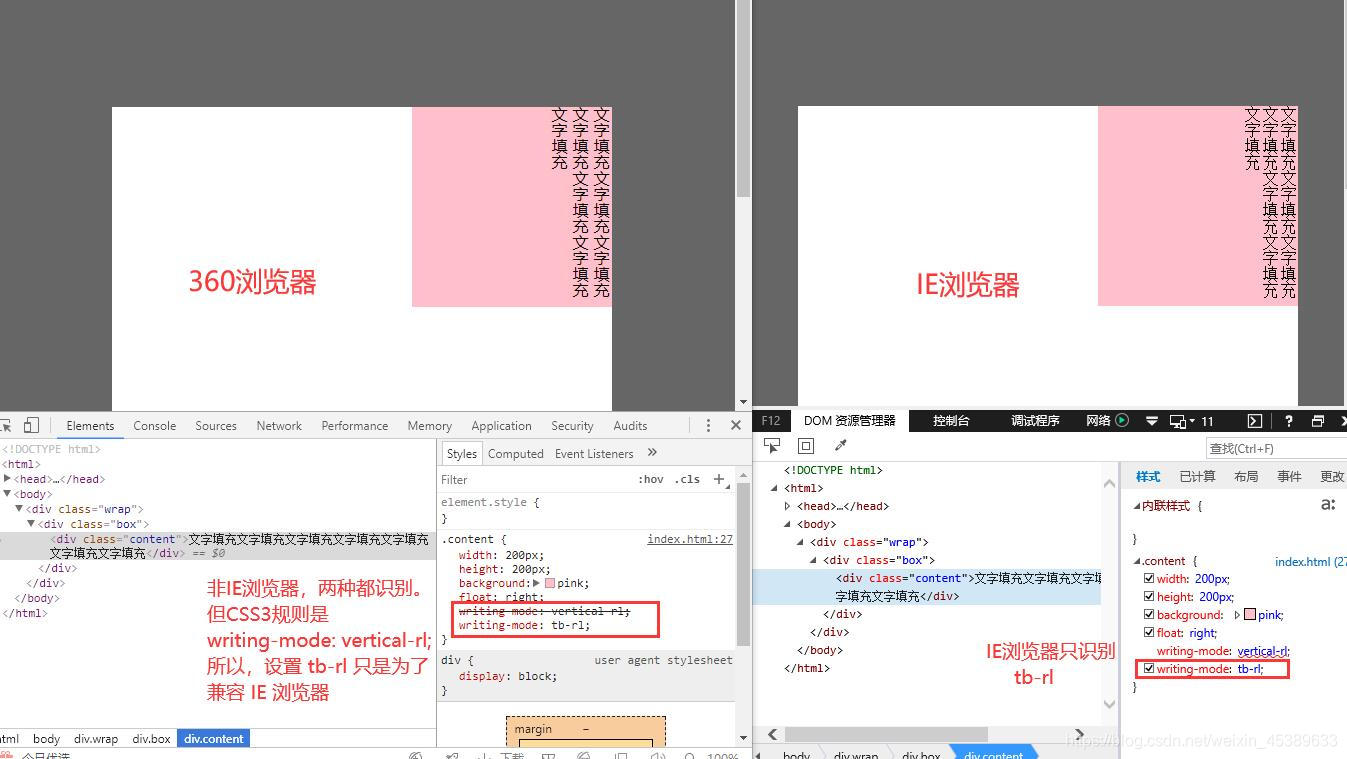Screen dimensions: 1347x759
Task: Uncheck the writing-mode tb-rl property in IE
Action: tap(1149, 668)
